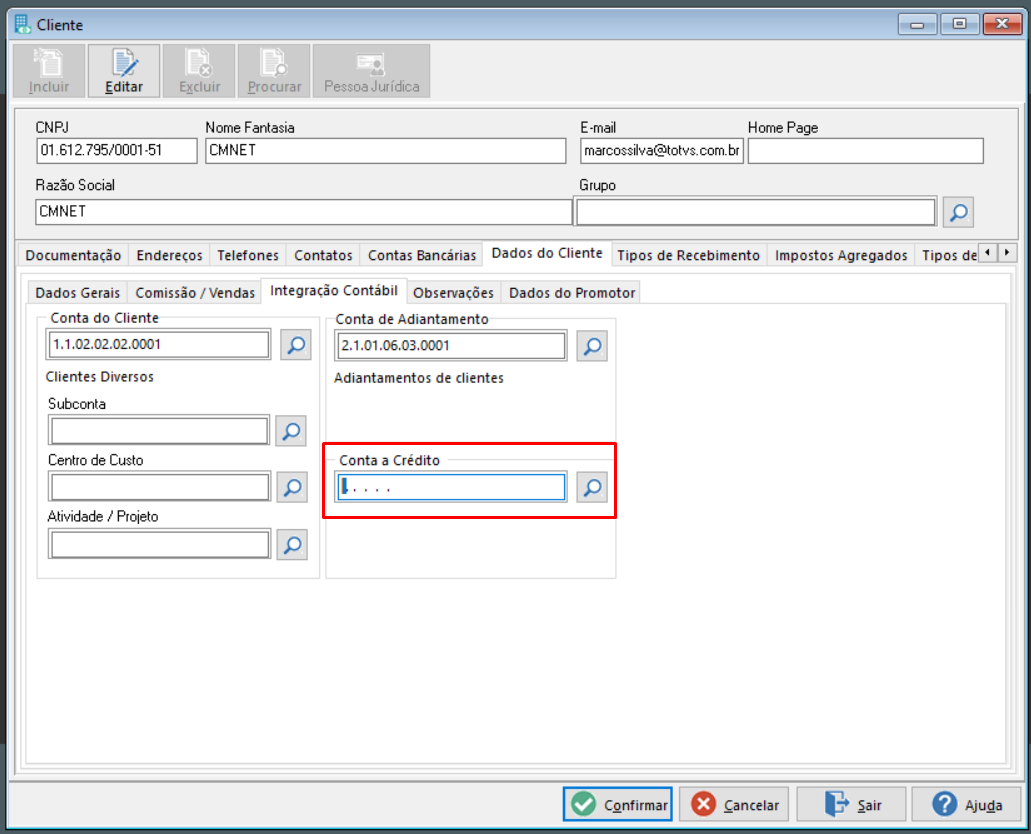Switch to the Endereços tab
Image resolution: width=1031 pixels, height=834 pixels.
[x=169, y=255]
